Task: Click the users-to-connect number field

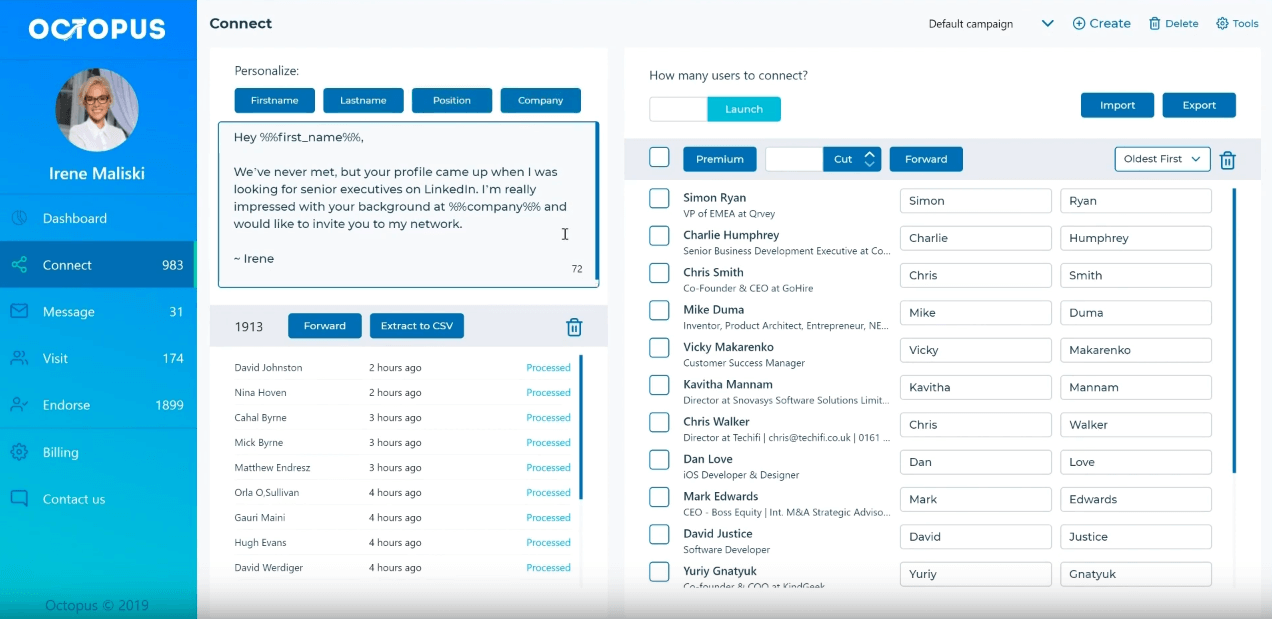Action: pyautogui.click(x=678, y=109)
